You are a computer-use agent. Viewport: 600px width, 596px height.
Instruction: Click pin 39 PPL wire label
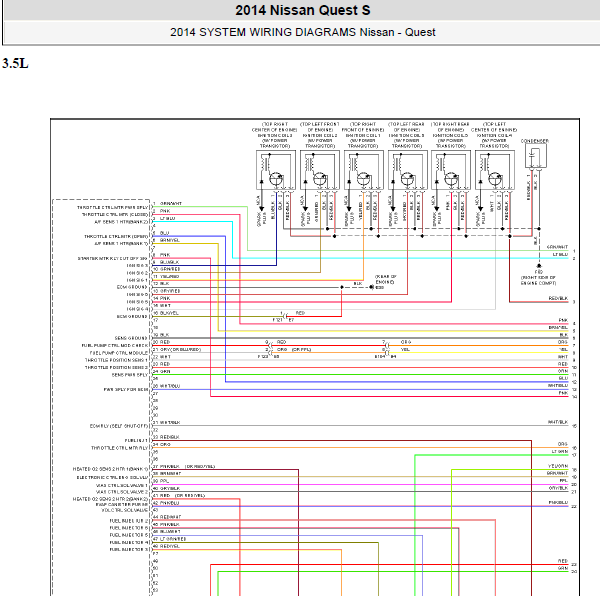[165, 480]
